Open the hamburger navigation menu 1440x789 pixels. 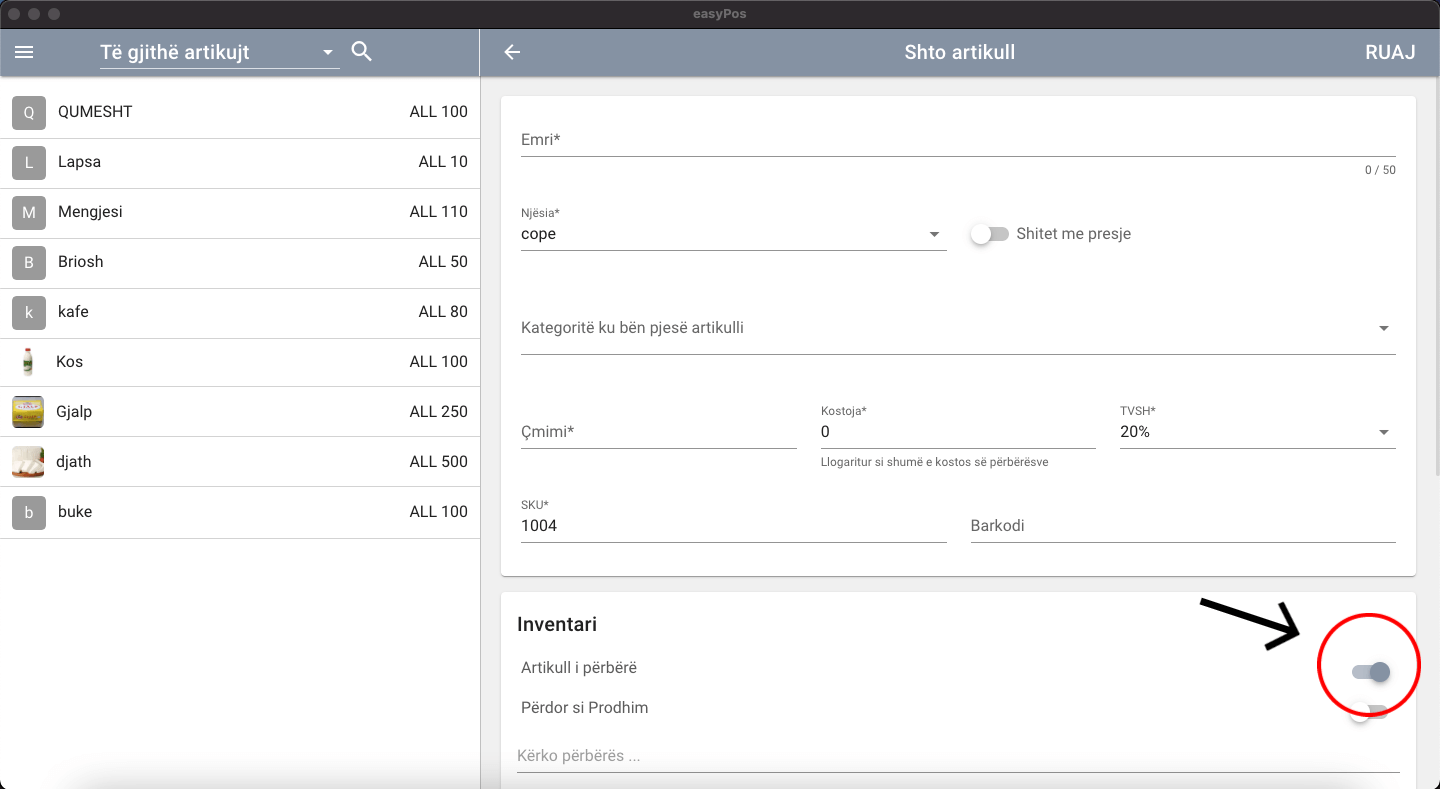(24, 52)
